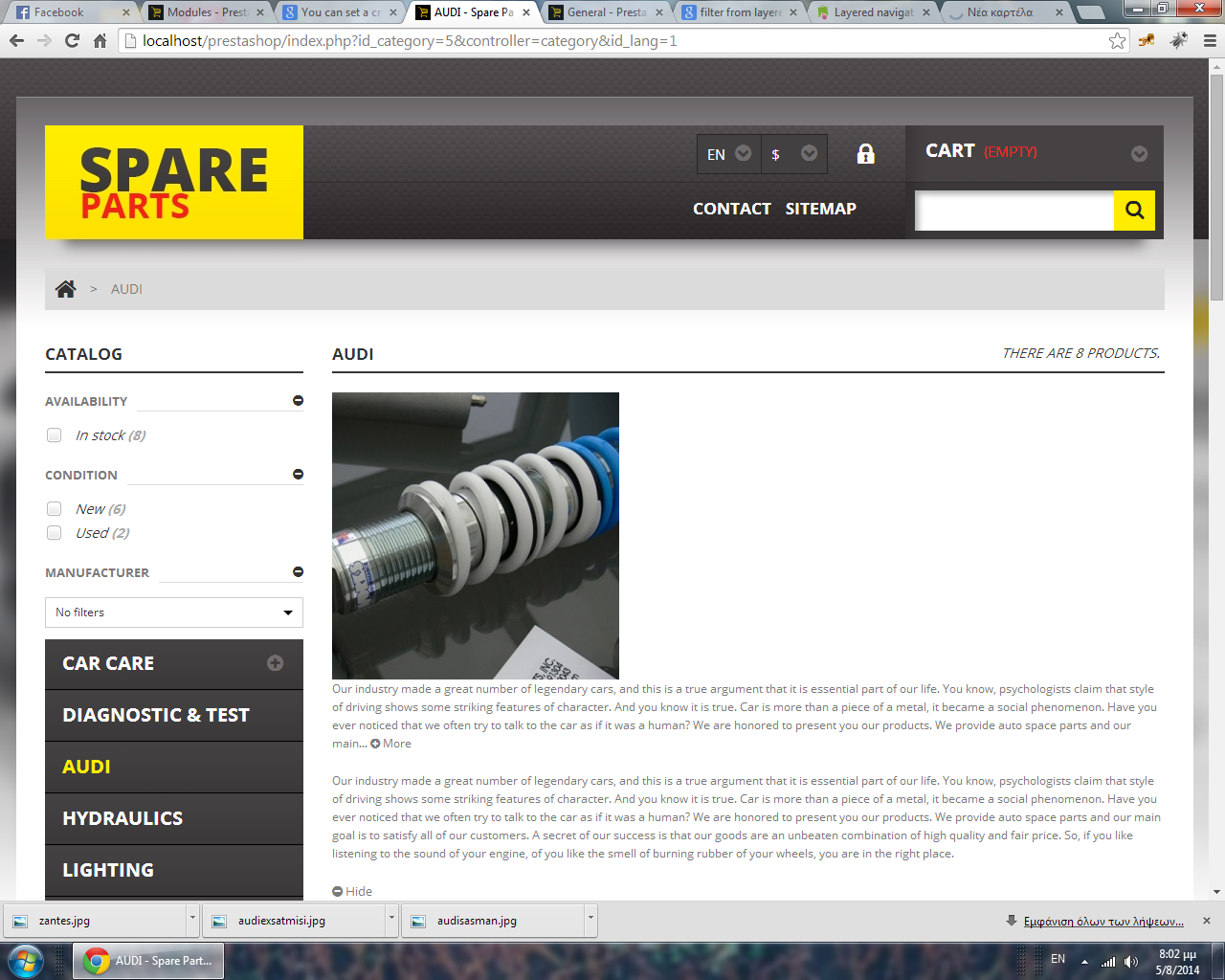This screenshot has width=1225, height=980.
Task: Click the browser back arrow
Action: coord(16,41)
